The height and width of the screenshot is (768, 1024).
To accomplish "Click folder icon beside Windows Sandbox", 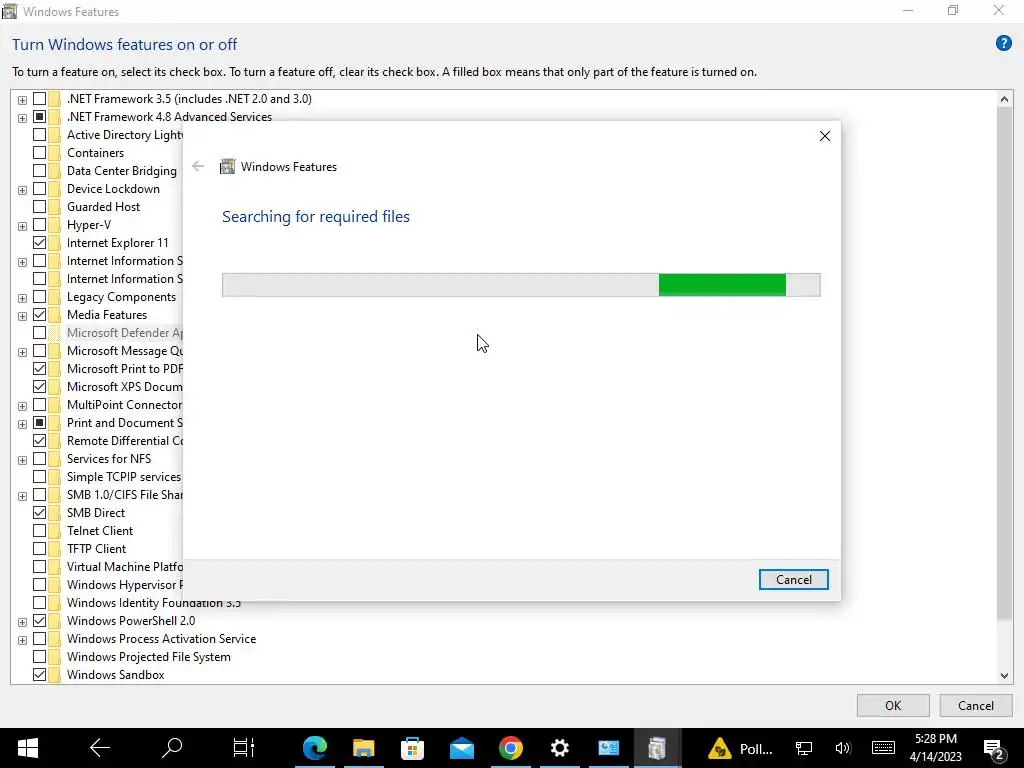I will click(x=55, y=675).
